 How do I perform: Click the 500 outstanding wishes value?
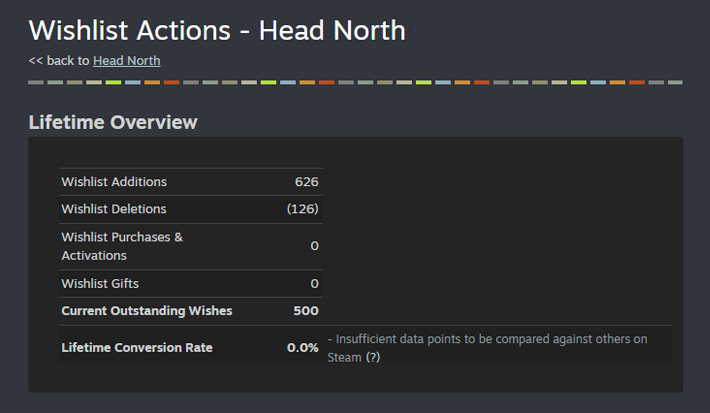pyautogui.click(x=306, y=311)
